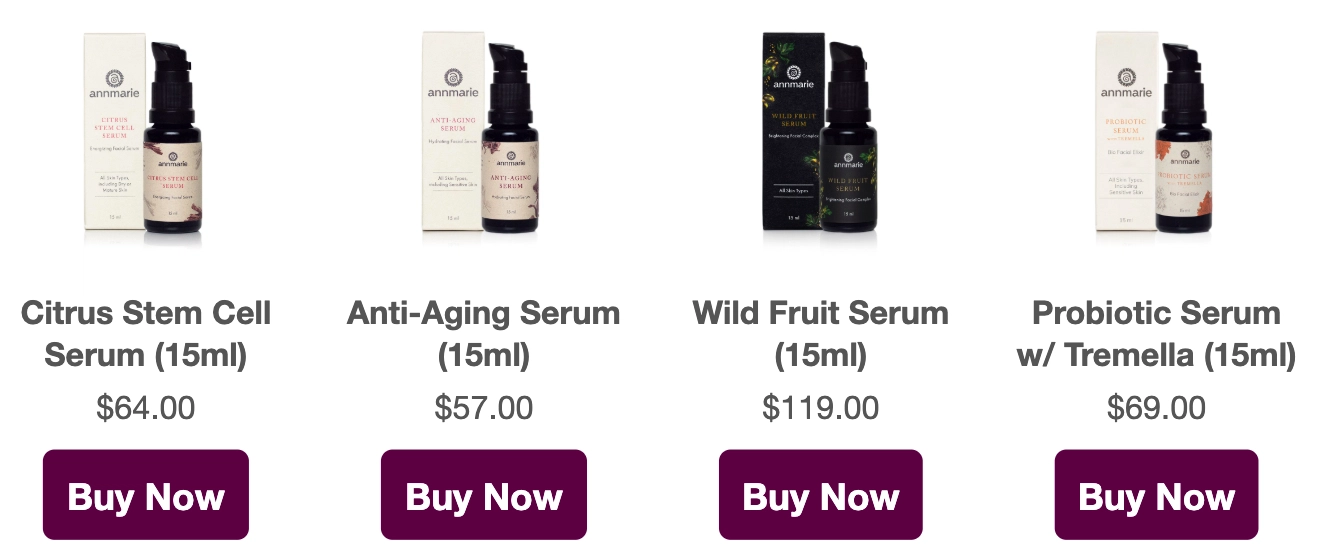Select the black Wild Fruit Serum box
Image resolution: width=1327 pixels, height=560 pixels.
point(791,130)
